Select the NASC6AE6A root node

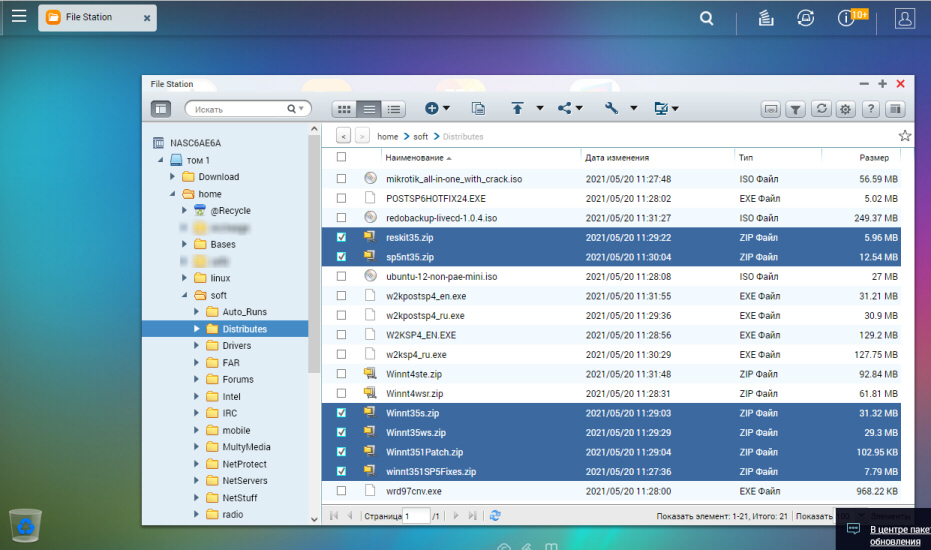tap(195, 143)
